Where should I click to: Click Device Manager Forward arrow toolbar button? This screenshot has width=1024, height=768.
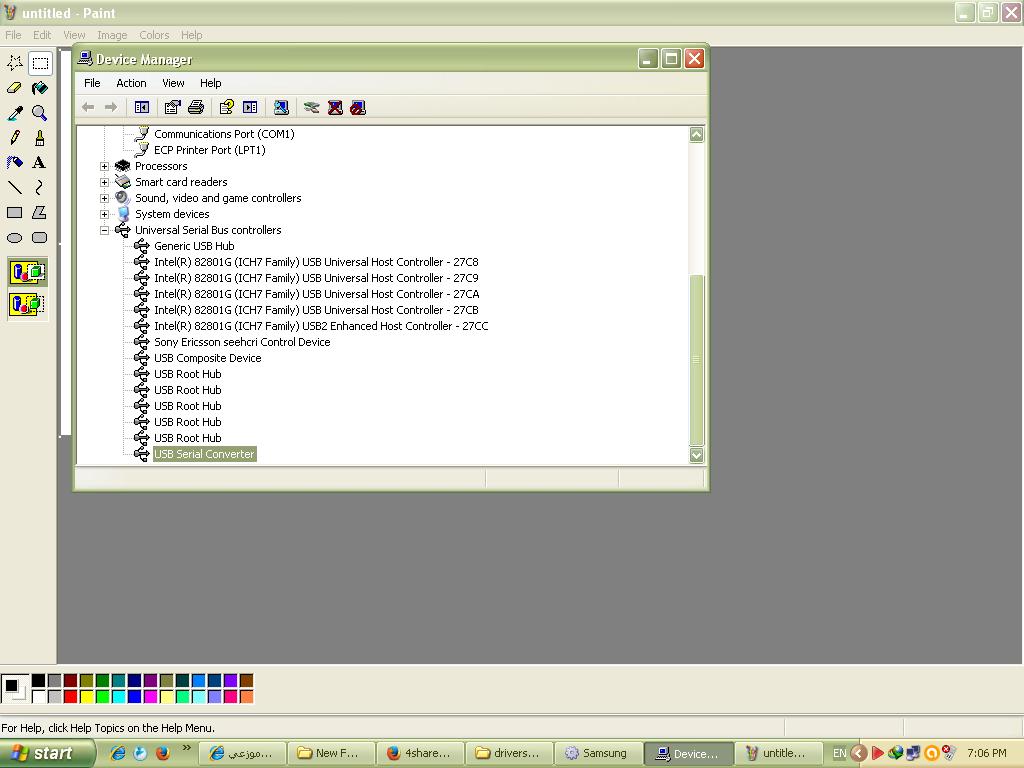click(x=111, y=107)
